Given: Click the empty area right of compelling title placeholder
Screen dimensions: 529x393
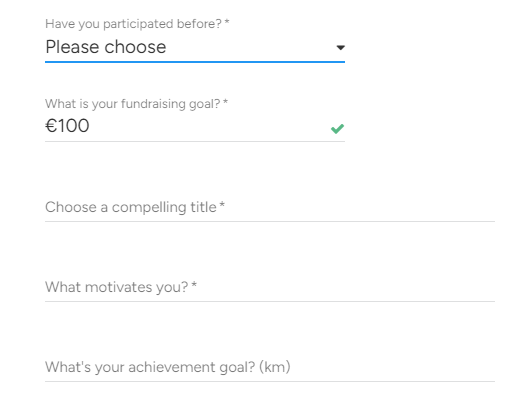Looking at the screenshot, I should [360, 207].
